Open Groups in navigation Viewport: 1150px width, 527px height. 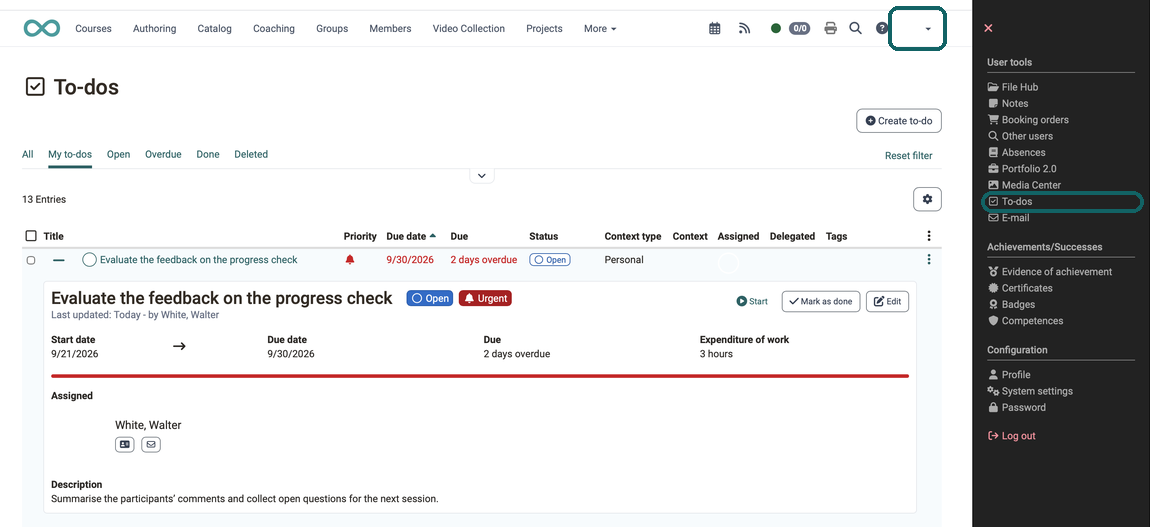[332, 29]
